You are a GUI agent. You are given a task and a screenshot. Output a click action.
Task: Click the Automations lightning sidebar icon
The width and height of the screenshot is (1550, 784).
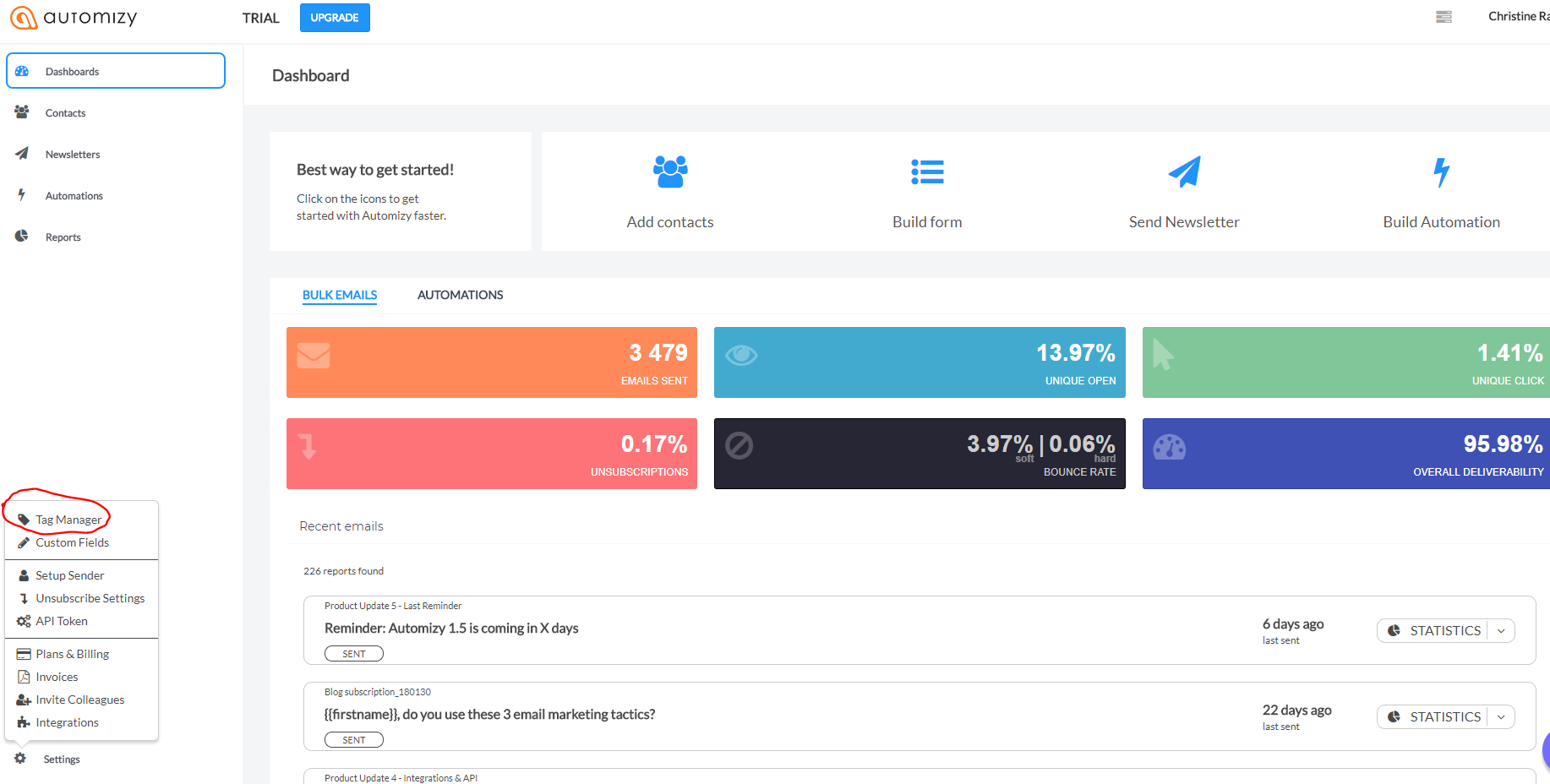tap(22, 195)
